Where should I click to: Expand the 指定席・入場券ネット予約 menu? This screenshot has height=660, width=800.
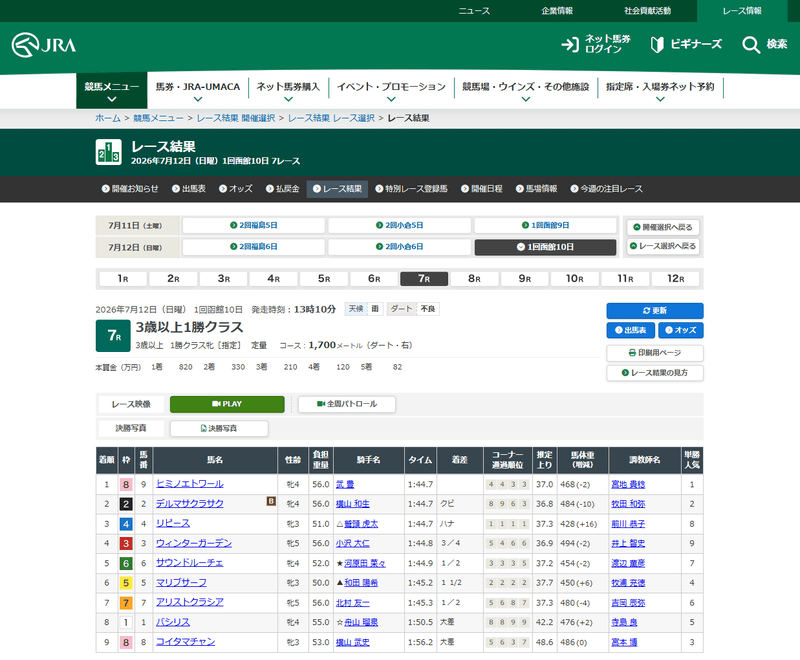point(660,91)
